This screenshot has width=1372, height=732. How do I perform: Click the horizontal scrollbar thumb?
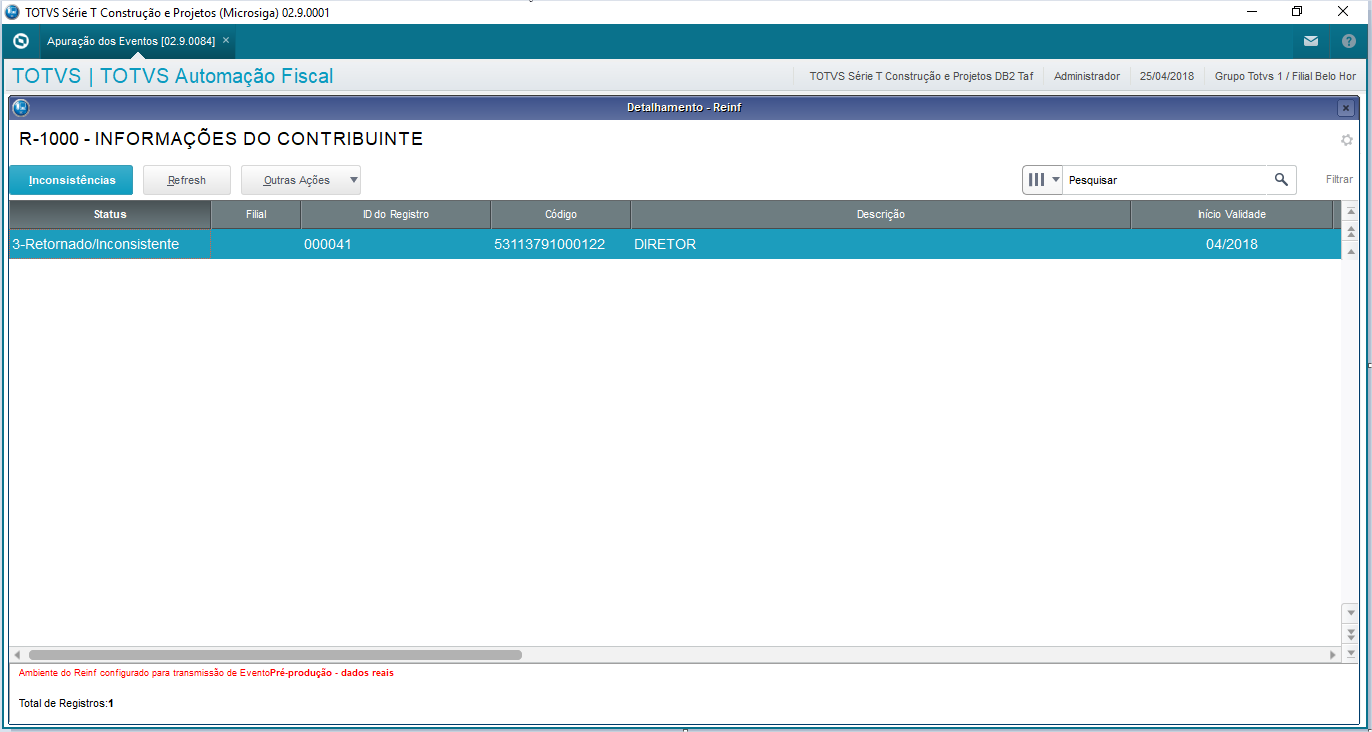[x=275, y=655]
